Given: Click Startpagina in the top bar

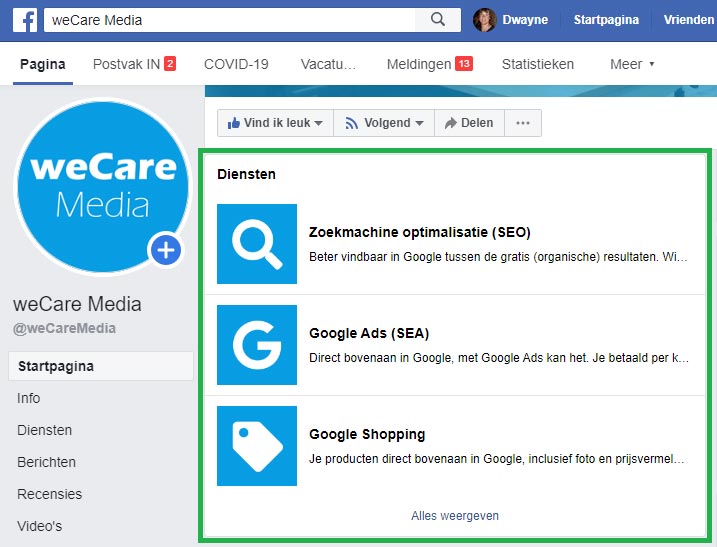Looking at the screenshot, I should coord(606,20).
